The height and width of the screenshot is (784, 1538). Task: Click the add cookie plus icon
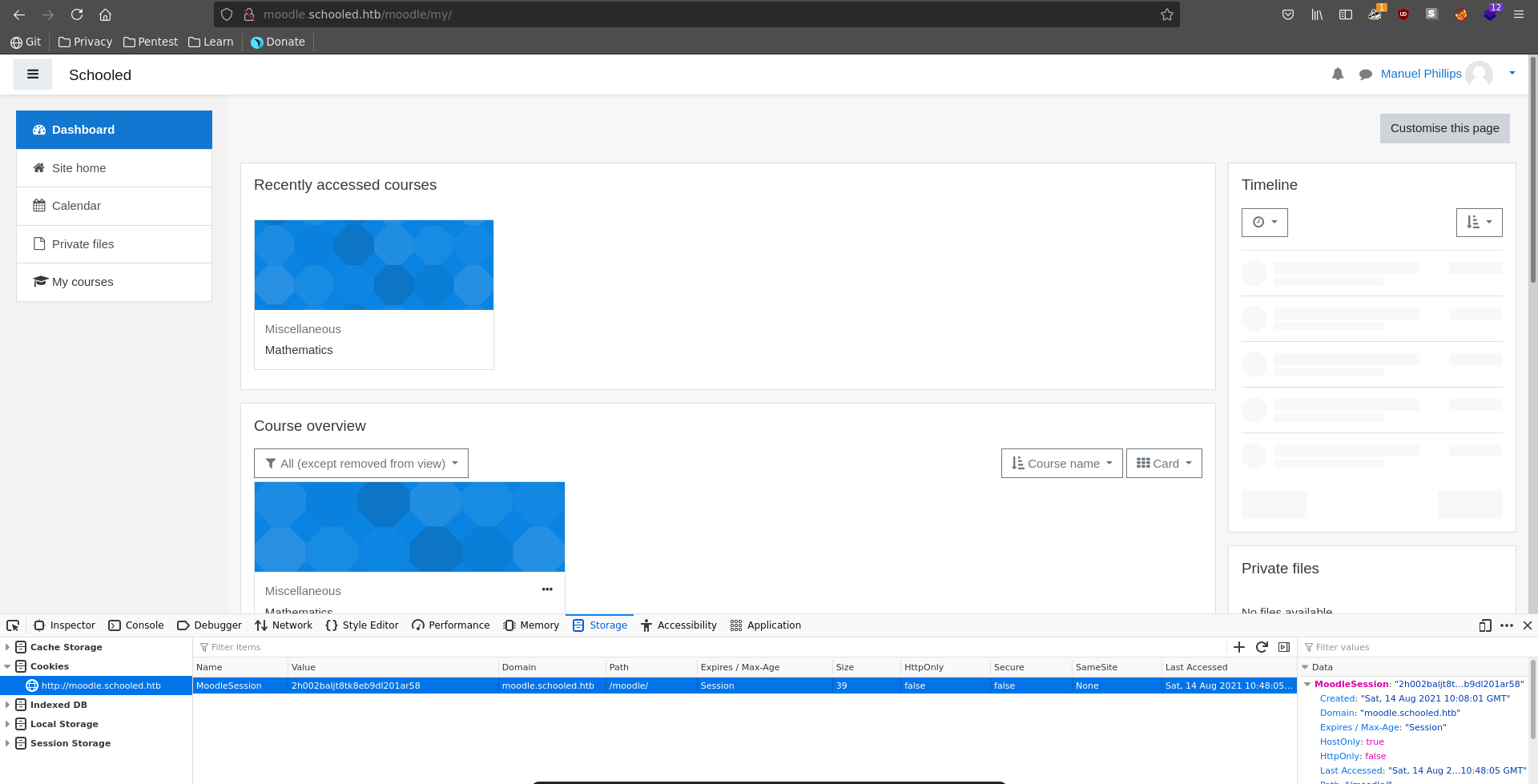tap(1239, 647)
